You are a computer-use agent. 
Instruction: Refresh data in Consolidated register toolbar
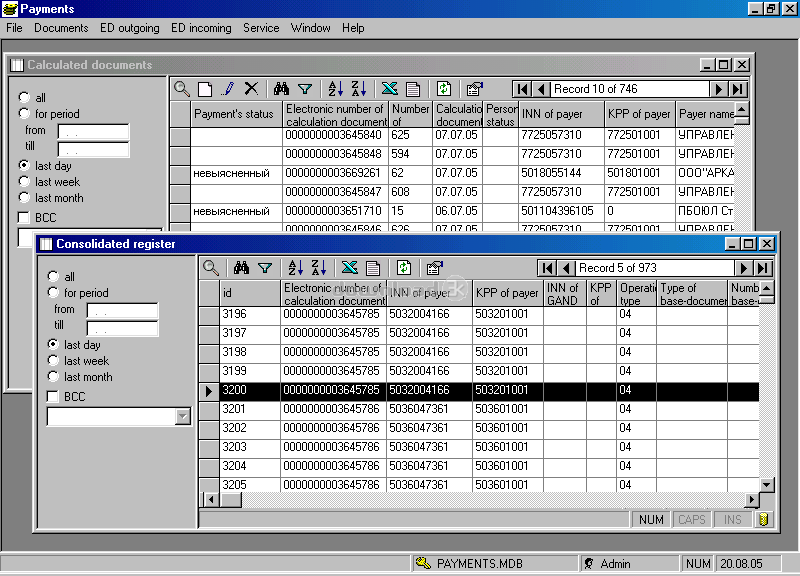click(x=404, y=268)
